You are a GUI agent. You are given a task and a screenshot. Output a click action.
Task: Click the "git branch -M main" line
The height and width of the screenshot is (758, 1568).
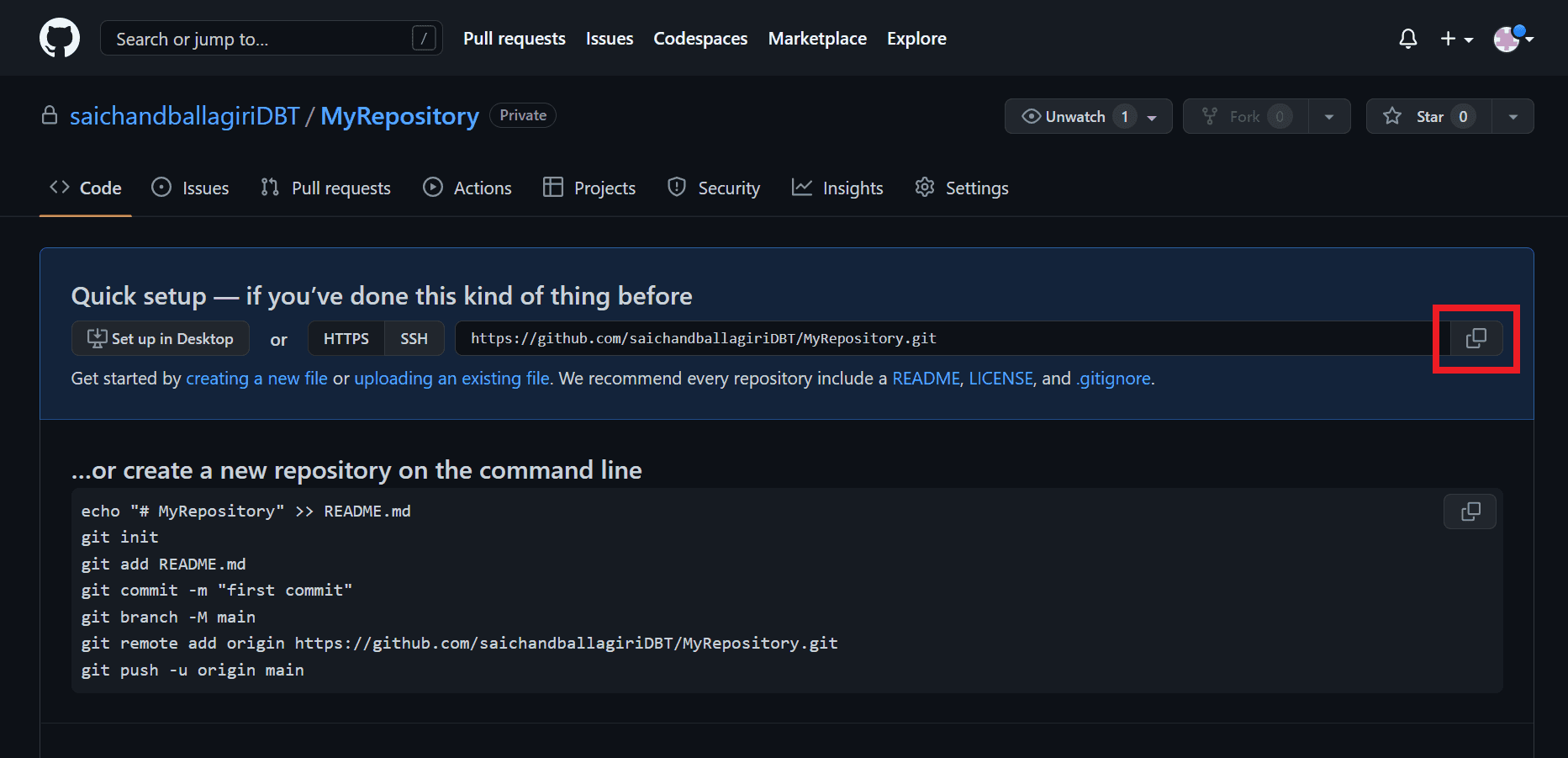click(168, 617)
